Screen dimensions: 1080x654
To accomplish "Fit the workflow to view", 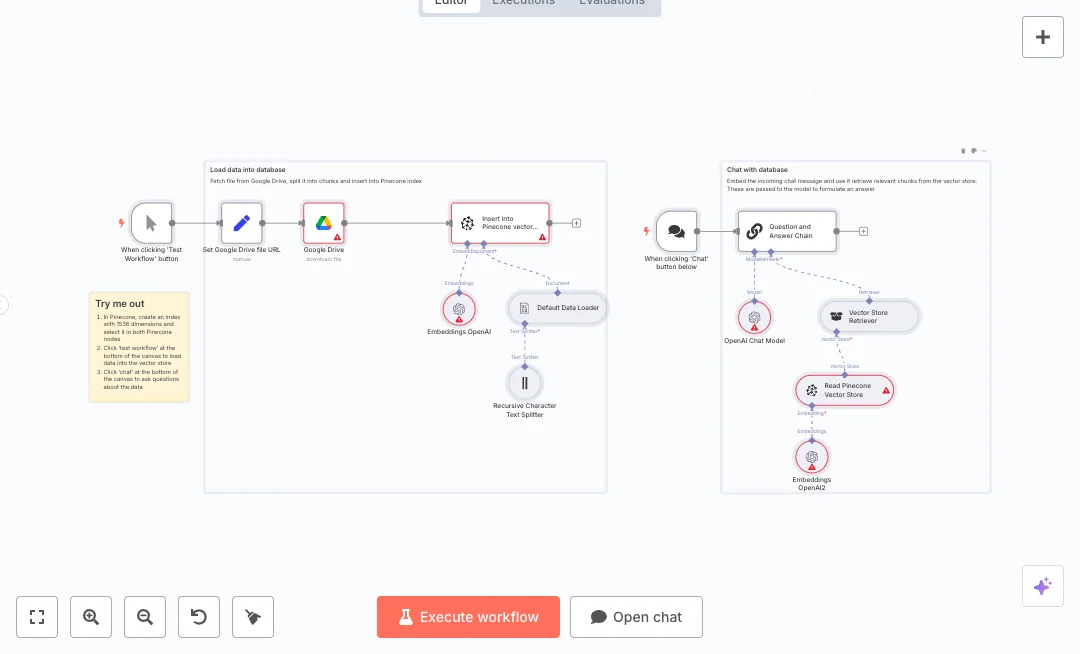I will click(x=37, y=617).
